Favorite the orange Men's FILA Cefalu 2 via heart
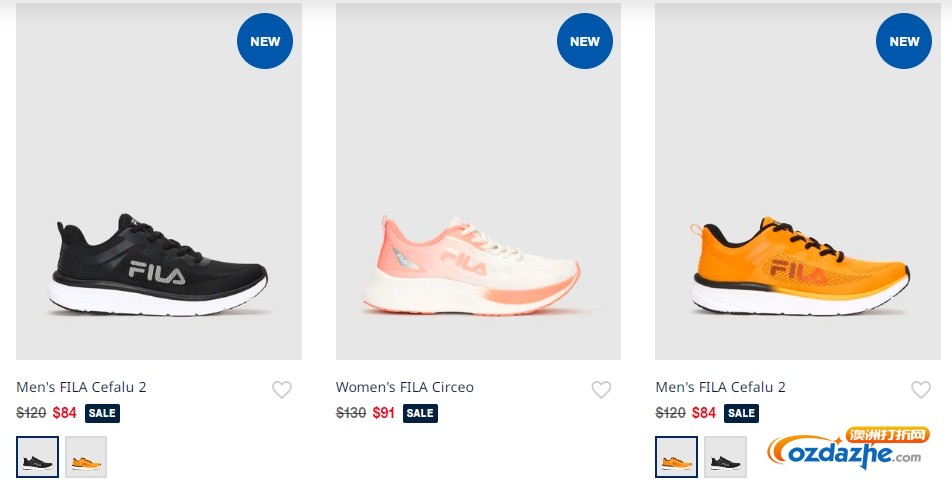The width and height of the screenshot is (952, 482). tap(920, 389)
